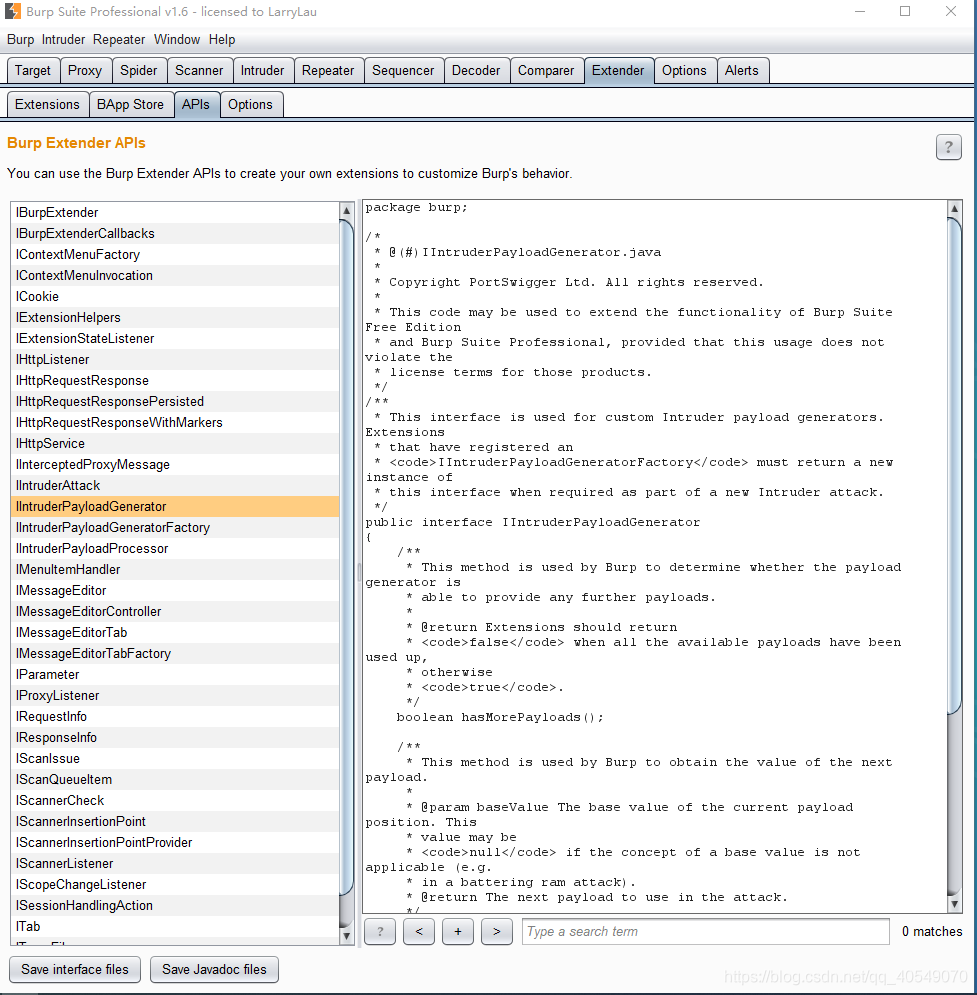Select IExtensionStateListener in the list
The width and height of the screenshot is (977, 995).
175,338
